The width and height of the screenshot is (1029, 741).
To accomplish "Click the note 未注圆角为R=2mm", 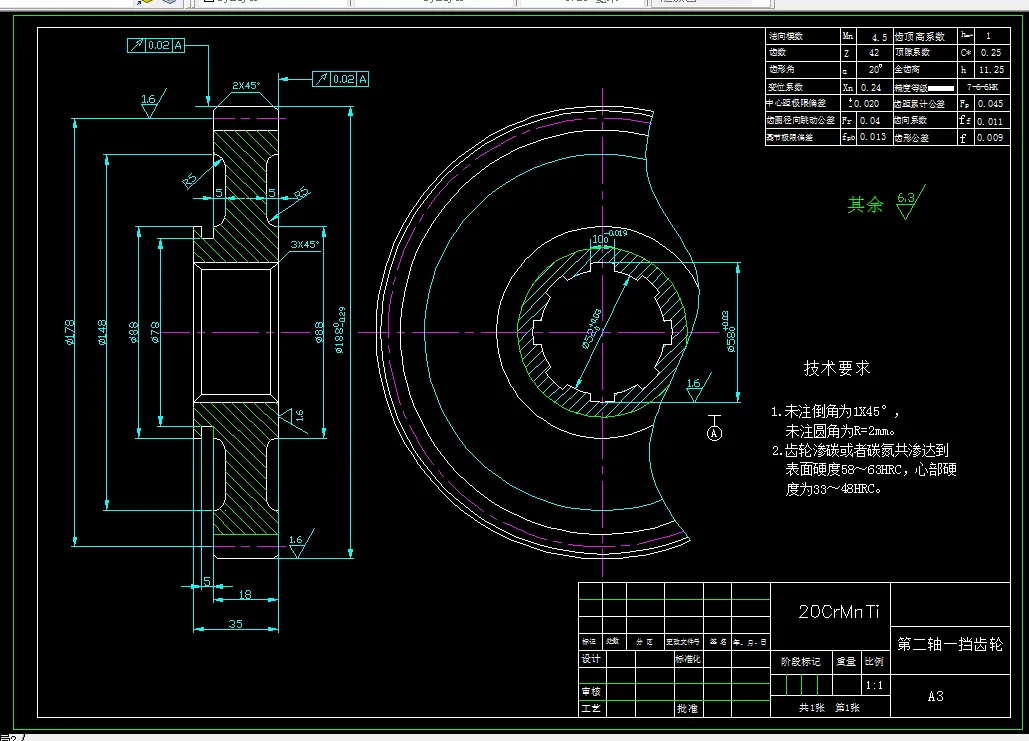I will tap(840, 431).
